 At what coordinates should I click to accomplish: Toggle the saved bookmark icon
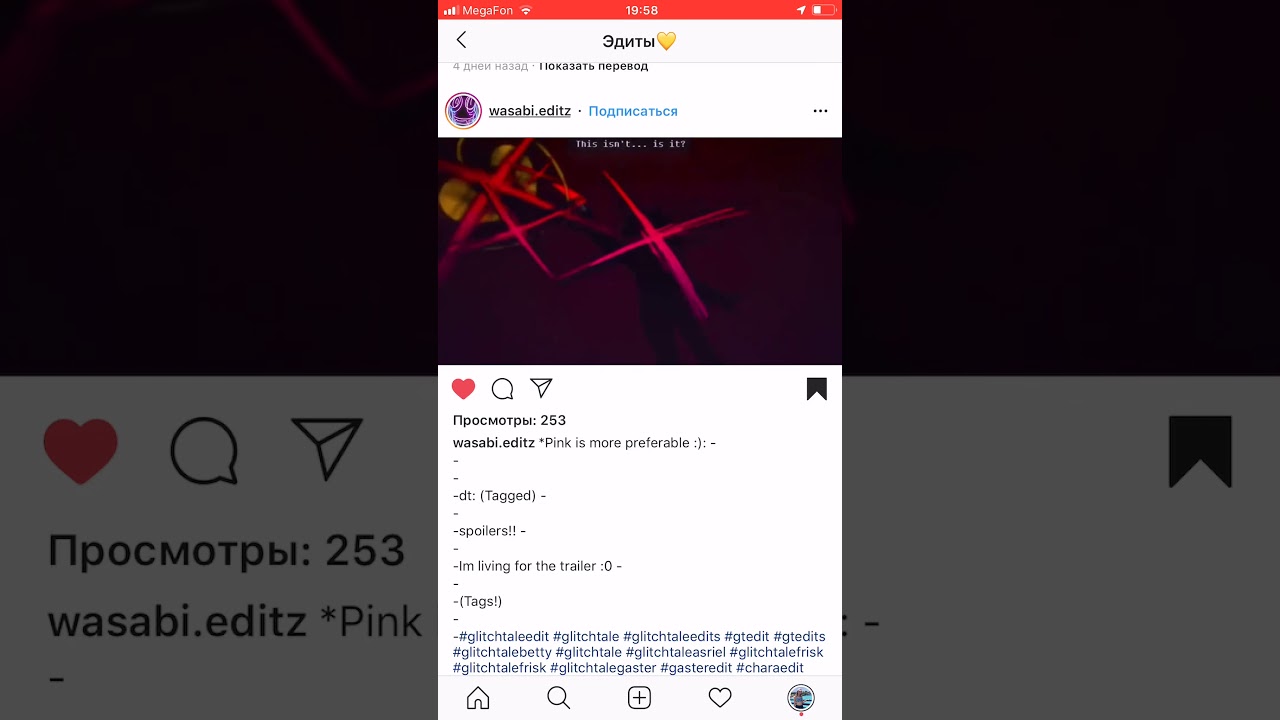point(817,389)
